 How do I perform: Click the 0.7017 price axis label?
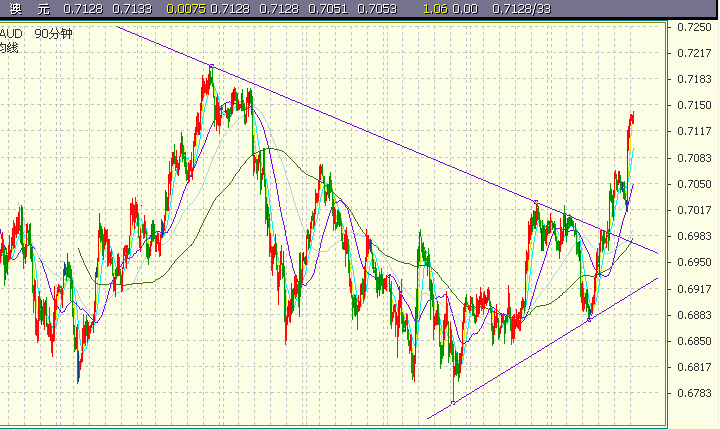click(694, 210)
